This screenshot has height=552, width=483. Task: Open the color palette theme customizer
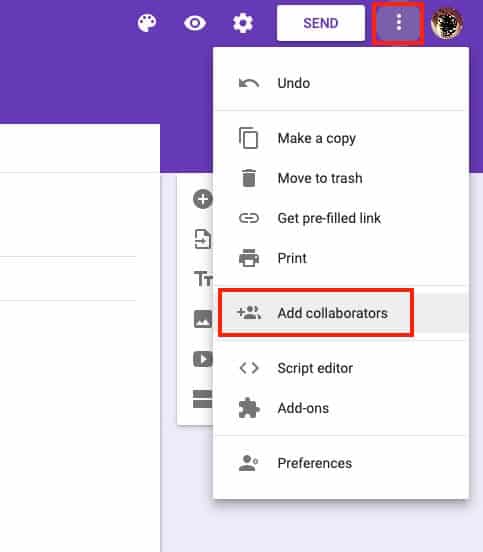[x=147, y=23]
